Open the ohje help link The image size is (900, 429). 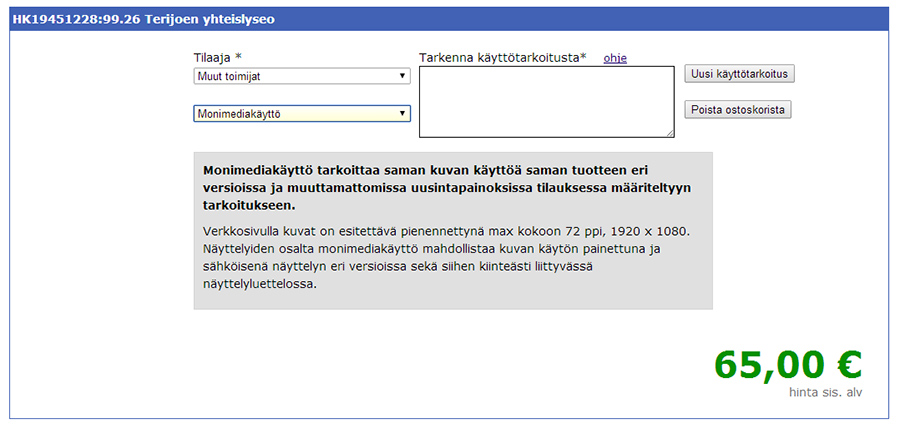(615, 58)
